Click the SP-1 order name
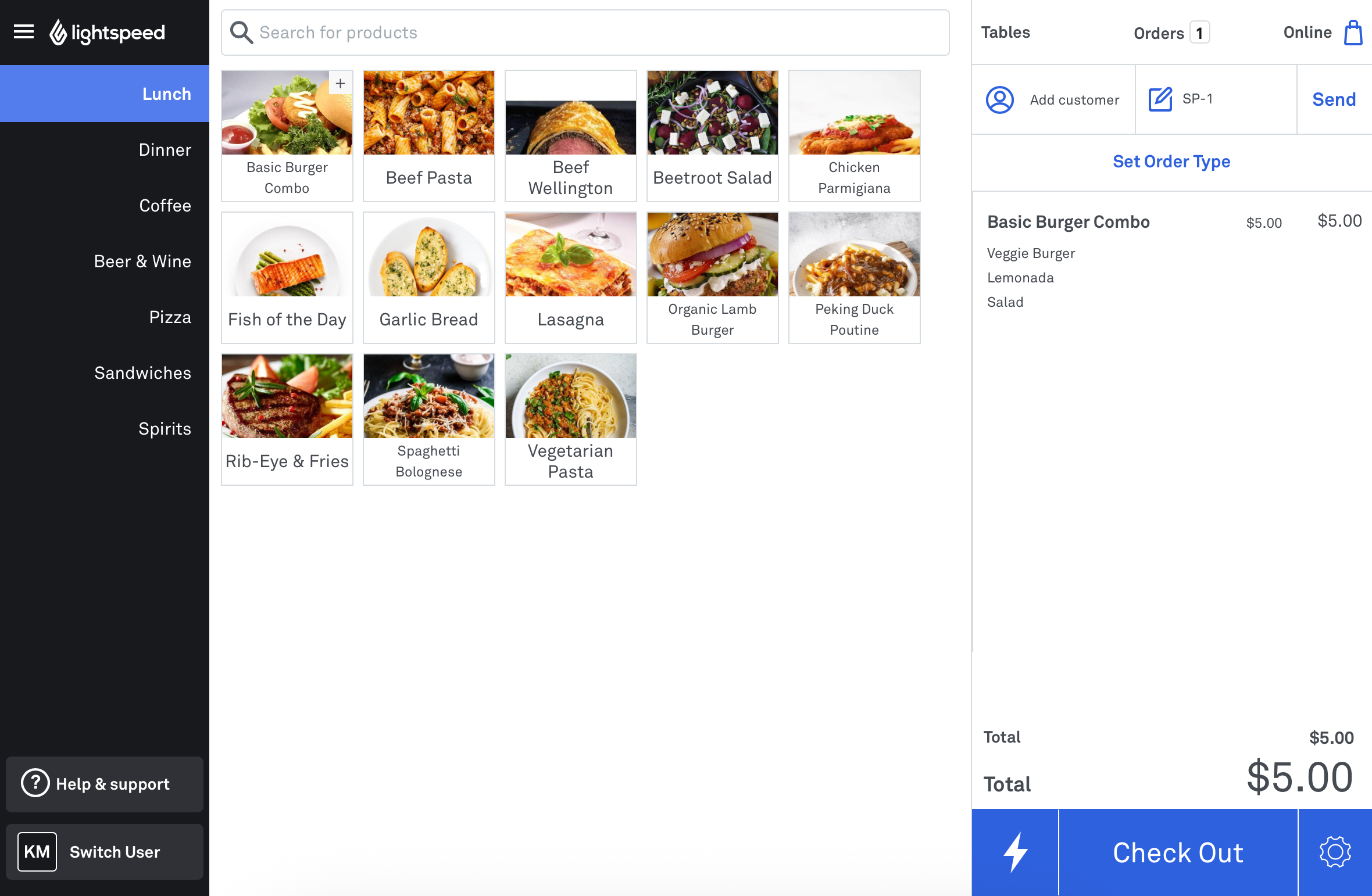 (x=1198, y=99)
